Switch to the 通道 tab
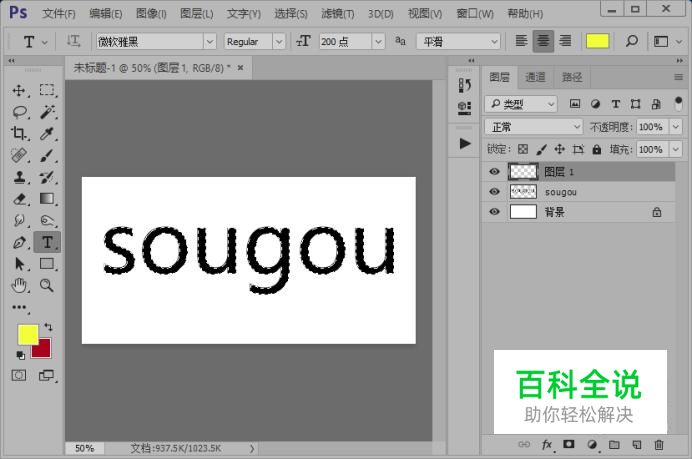The image size is (692, 459). pos(535,77)
